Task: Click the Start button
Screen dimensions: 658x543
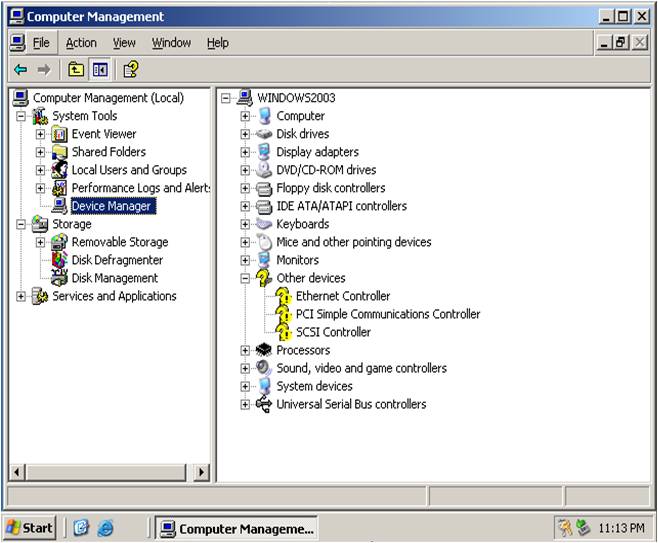Action: point(30,528)
